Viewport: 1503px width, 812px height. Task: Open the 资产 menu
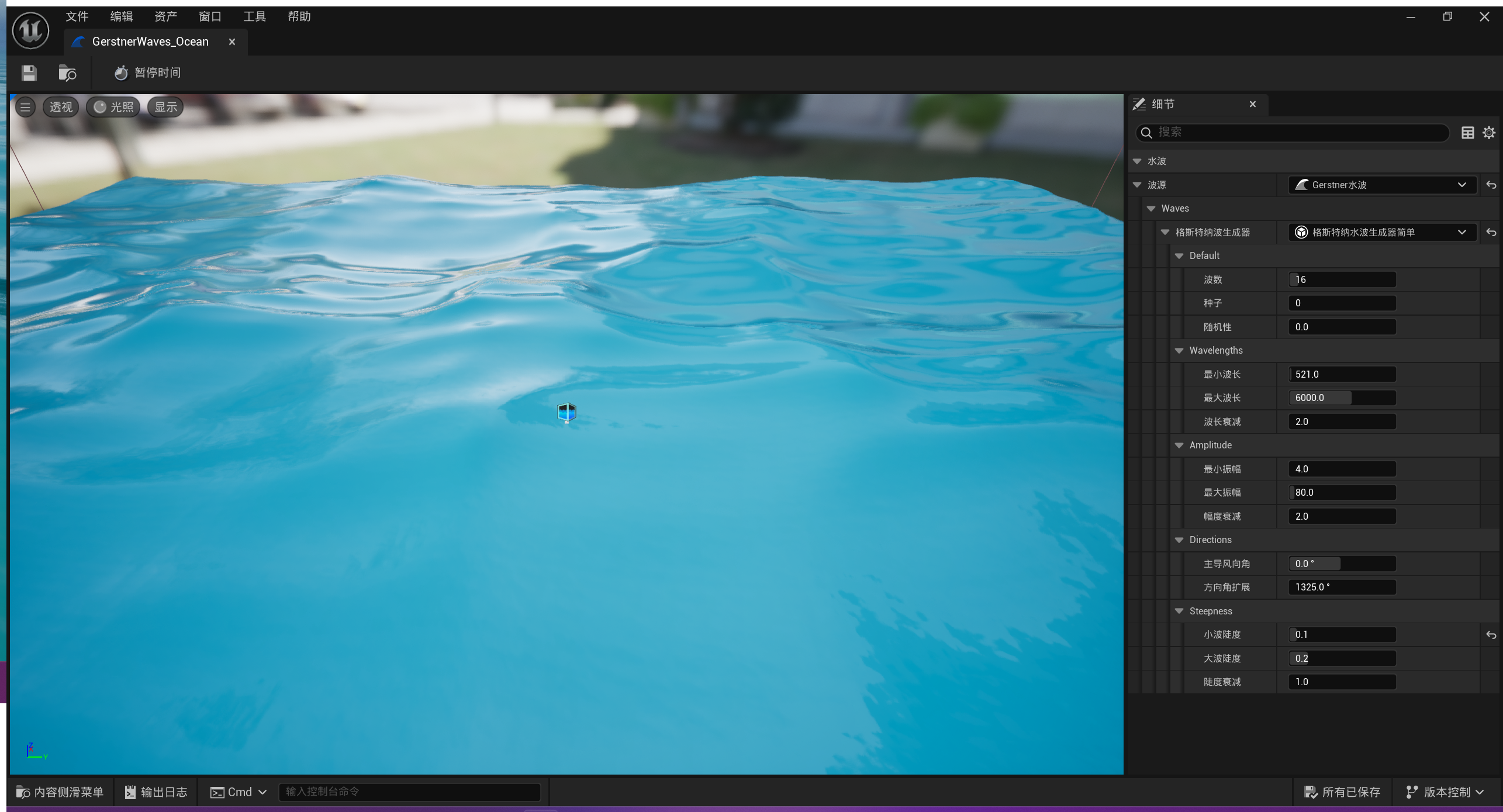click(x=166, y=16)
